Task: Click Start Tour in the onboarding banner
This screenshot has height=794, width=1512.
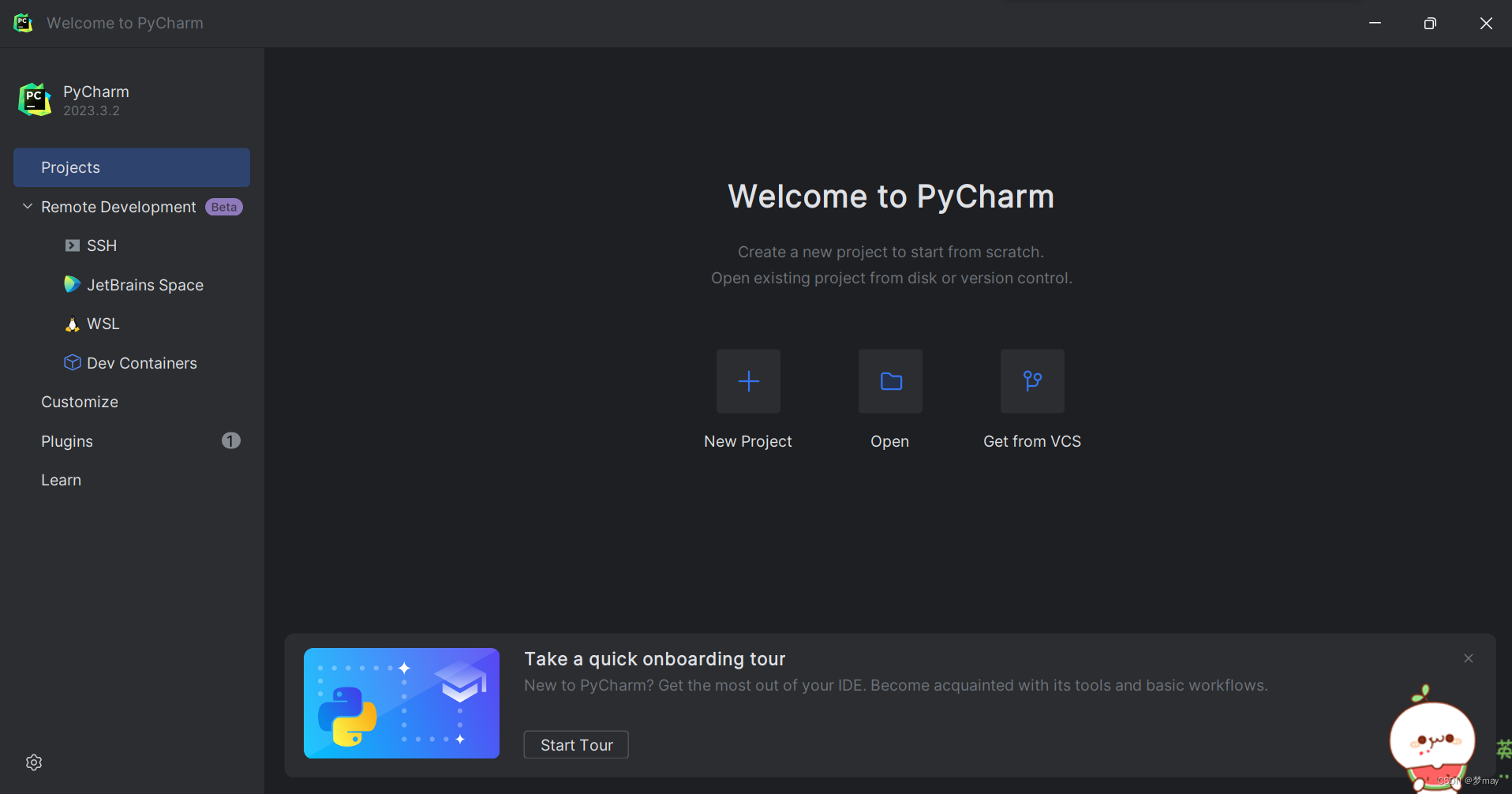Action: 575,744
